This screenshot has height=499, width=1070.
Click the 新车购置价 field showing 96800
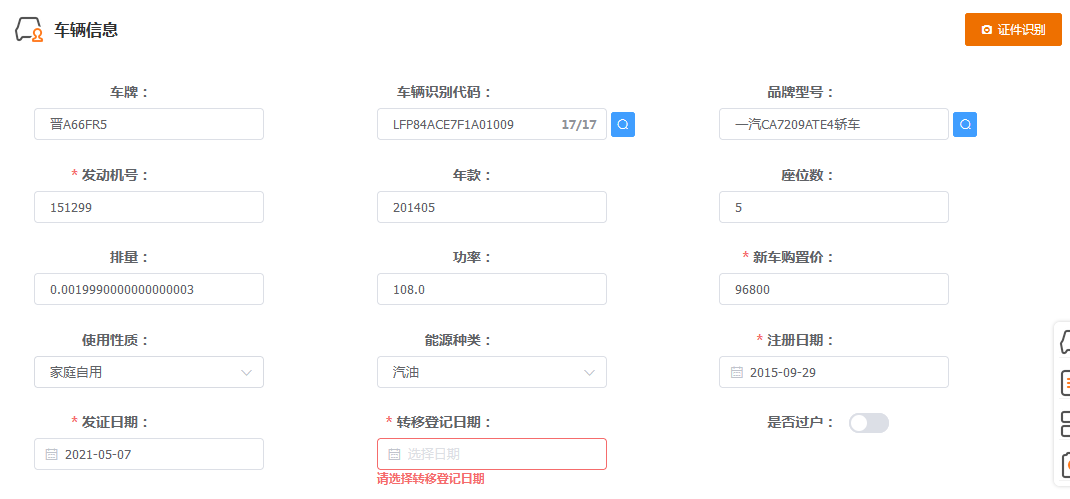[833, 289]
